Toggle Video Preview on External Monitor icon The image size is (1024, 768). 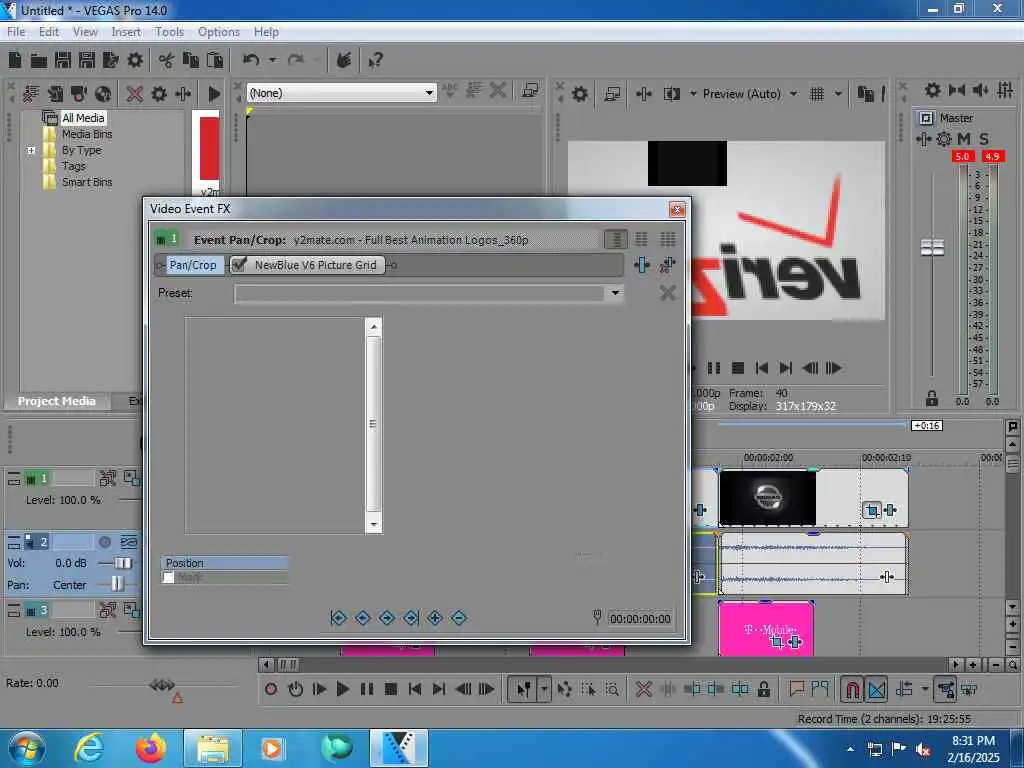coord(612,94)
